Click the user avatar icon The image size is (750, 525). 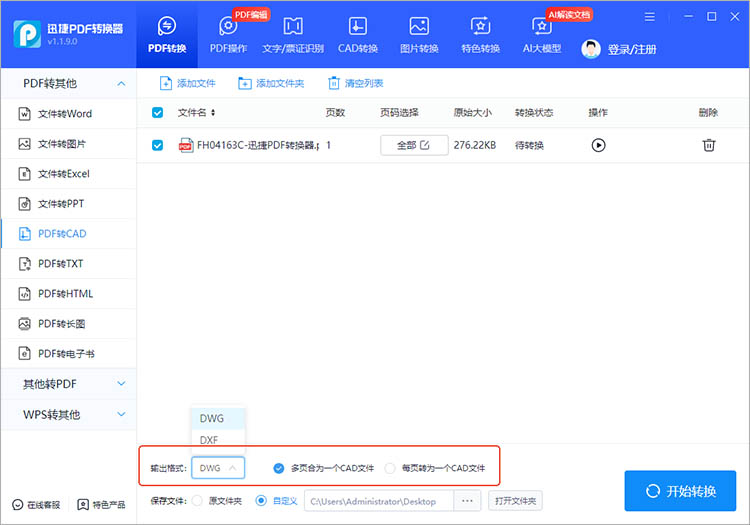591,49
